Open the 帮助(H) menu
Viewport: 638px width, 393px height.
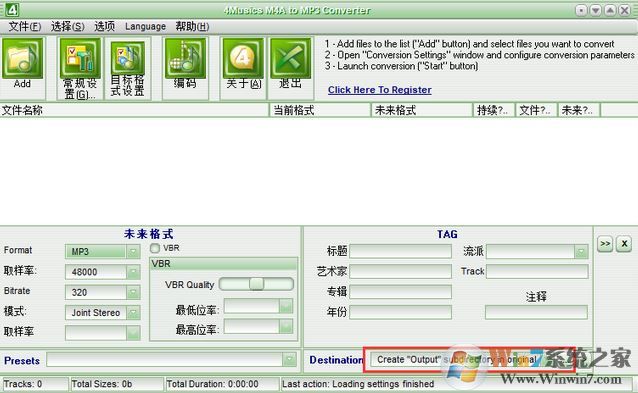tap(192, 26)
